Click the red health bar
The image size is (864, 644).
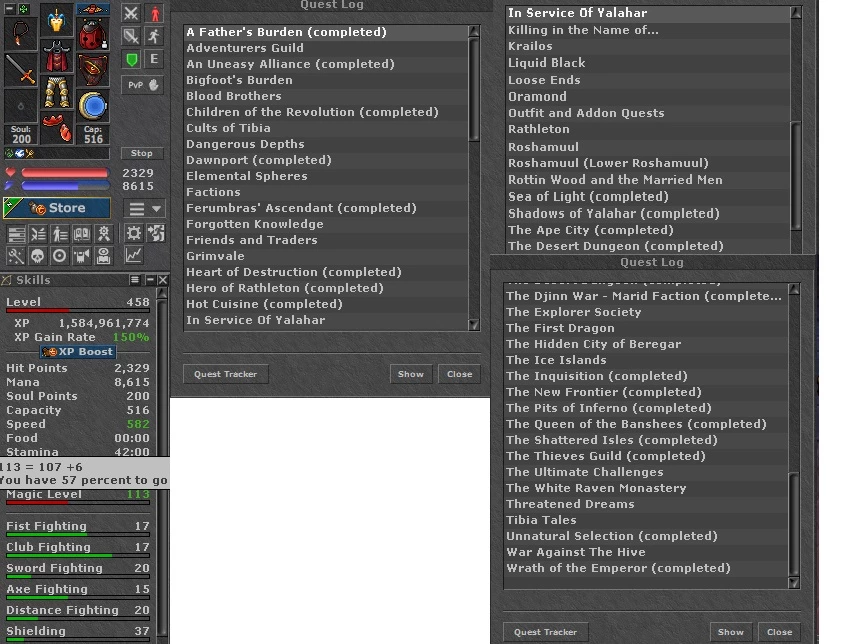tap(65, 173)
